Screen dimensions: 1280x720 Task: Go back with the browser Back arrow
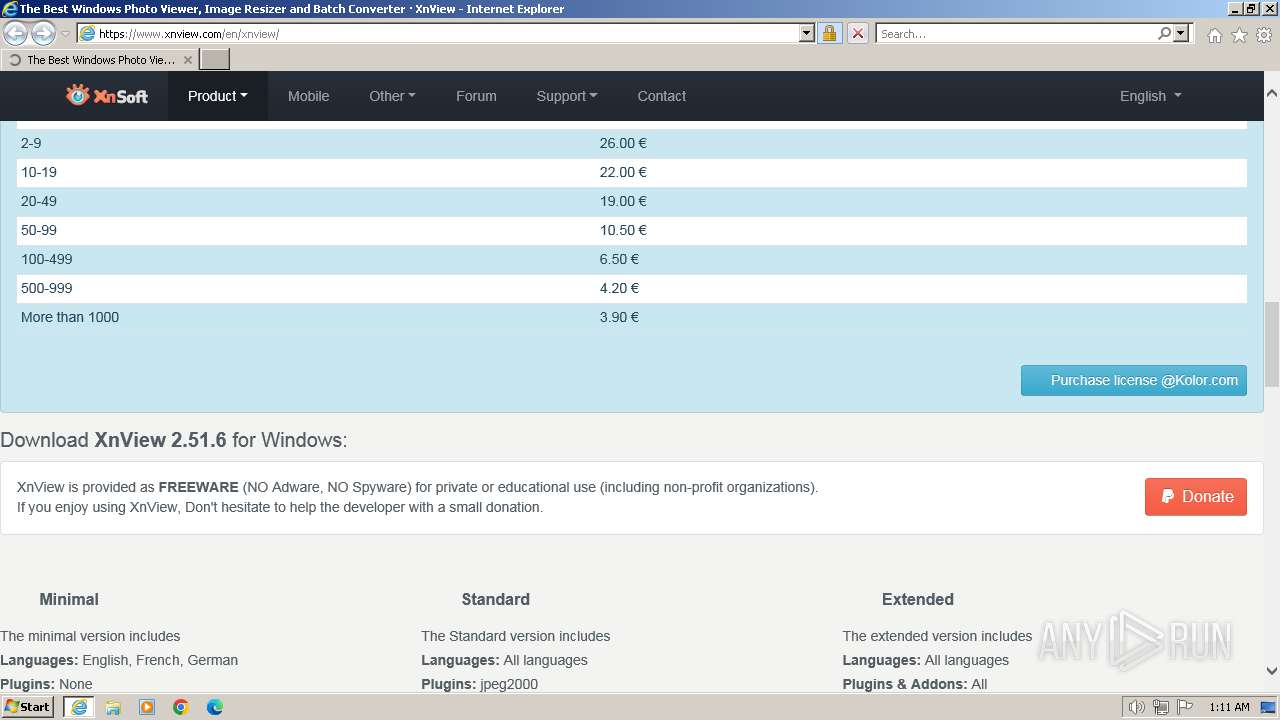tap(15, 33)
